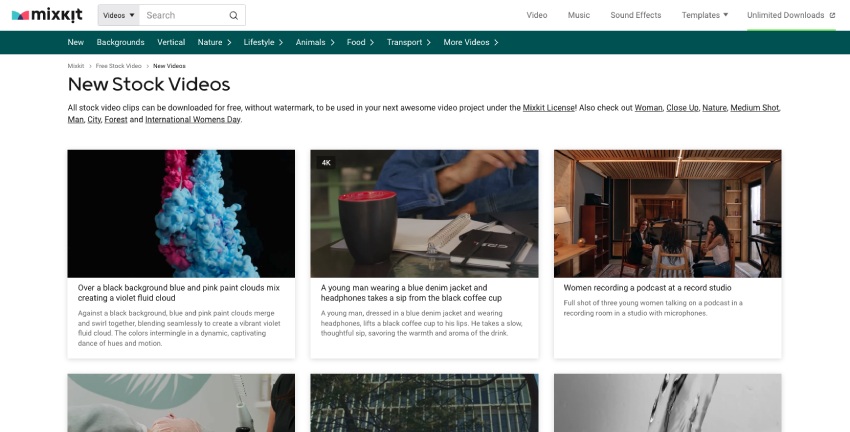
Task: Select the New category tab
Action: (x=75, y=42)
